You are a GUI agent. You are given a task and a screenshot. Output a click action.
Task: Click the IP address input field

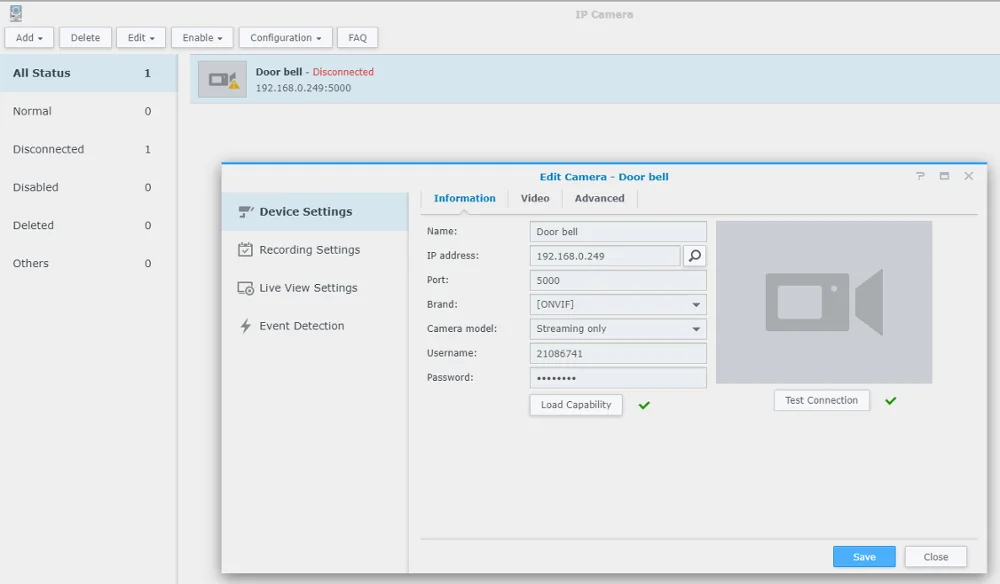(605, 256)
